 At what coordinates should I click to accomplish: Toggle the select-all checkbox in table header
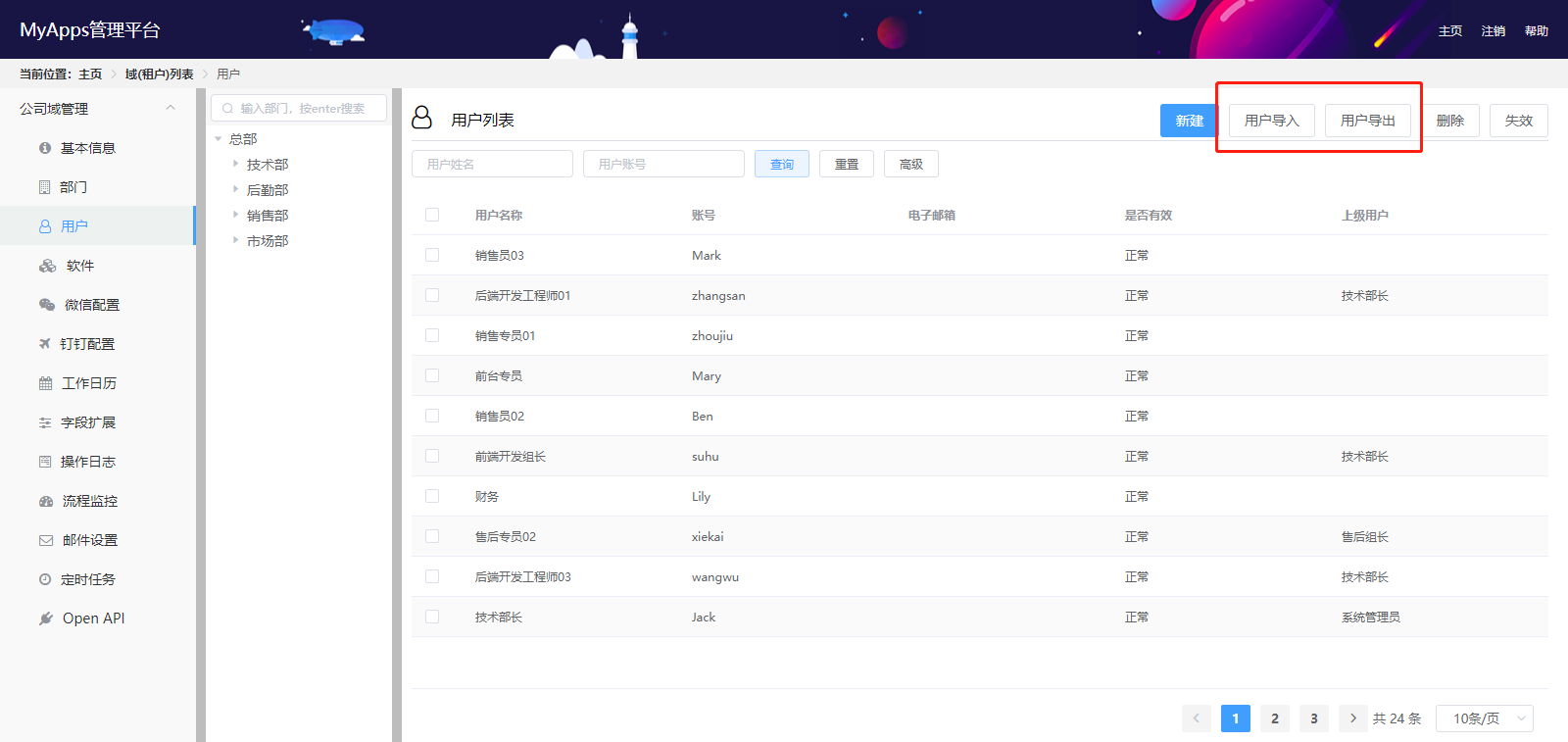click(x=432, y=215)
